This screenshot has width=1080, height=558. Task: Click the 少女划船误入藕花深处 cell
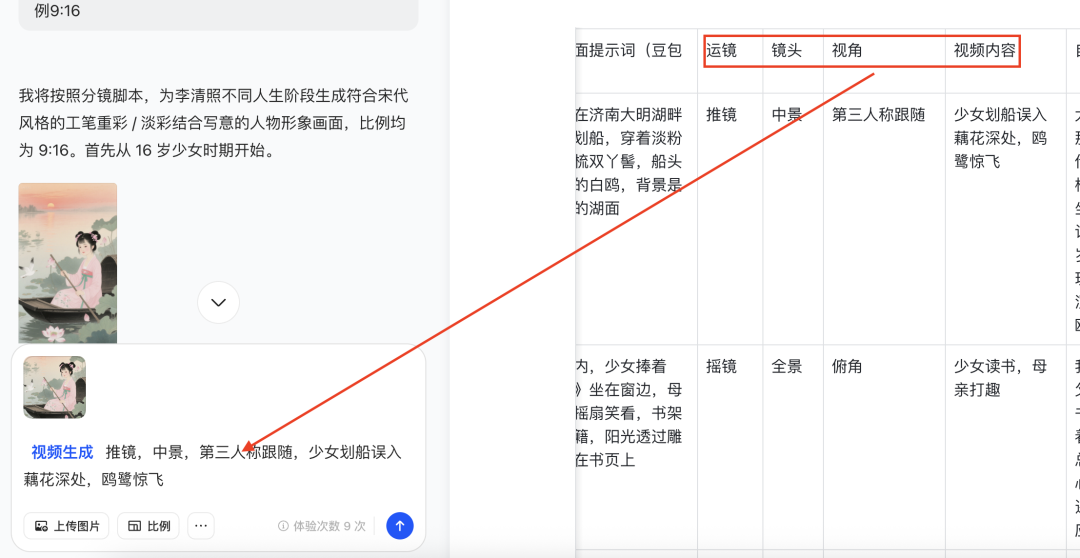[x=1006, y=219]
